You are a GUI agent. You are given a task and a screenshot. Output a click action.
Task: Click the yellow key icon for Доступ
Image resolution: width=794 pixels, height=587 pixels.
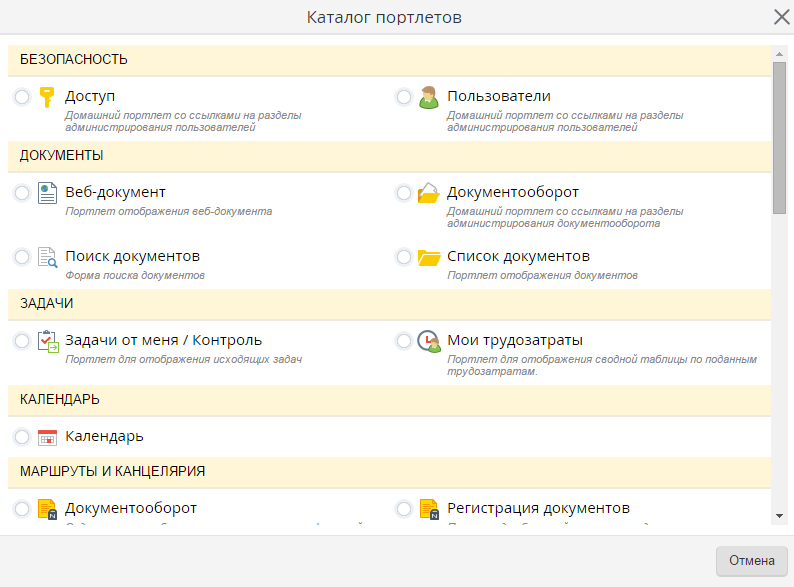[47, 97]
